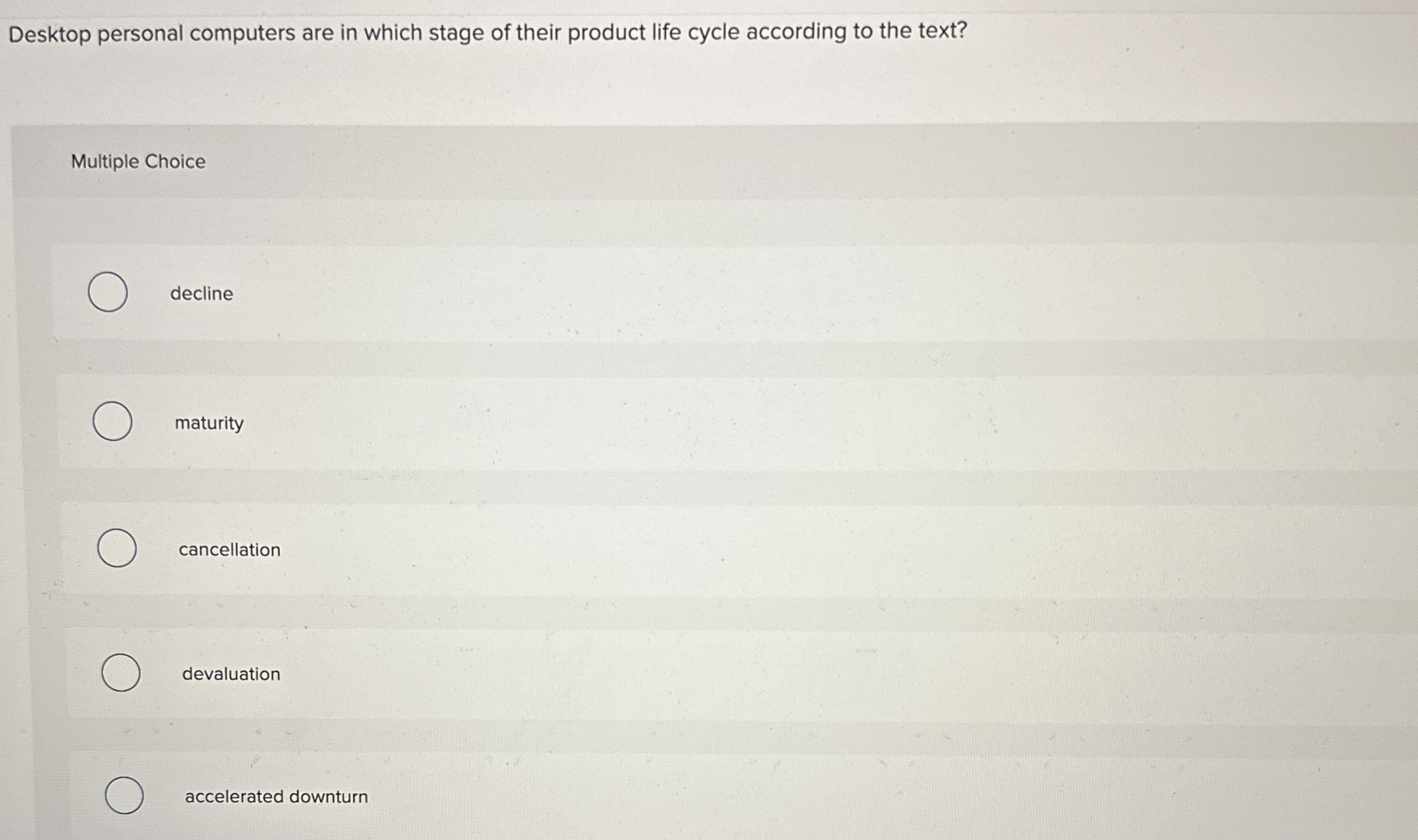Click the decline option label

click(x=203, y=294)
